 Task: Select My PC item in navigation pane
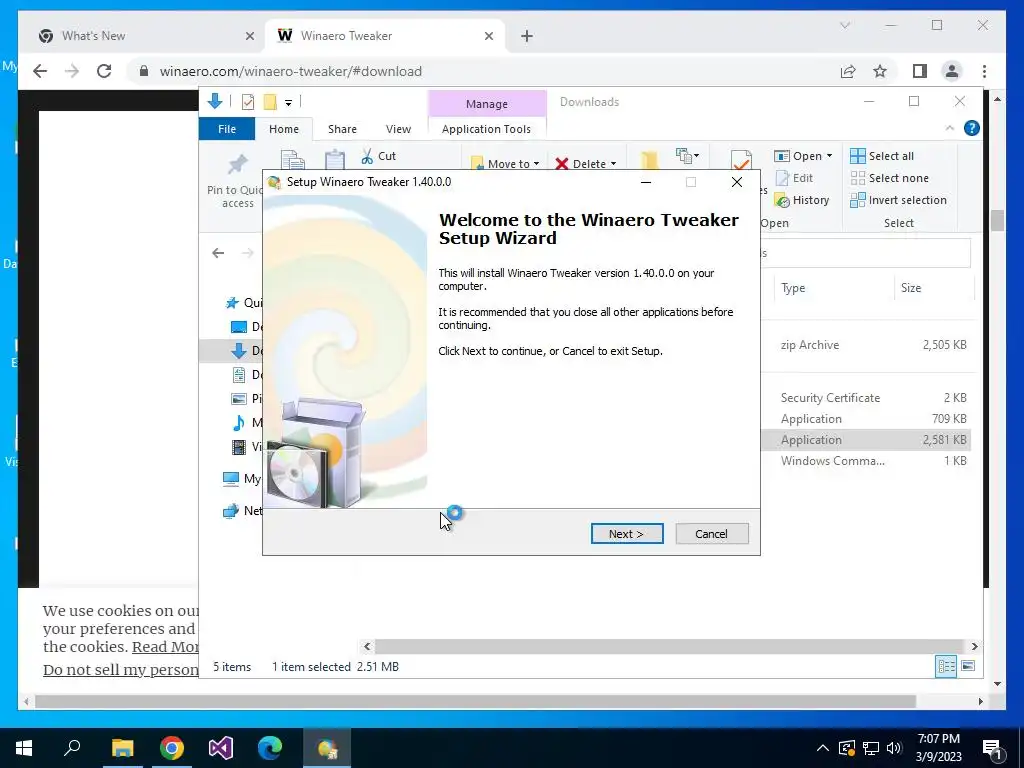point(242,479)
